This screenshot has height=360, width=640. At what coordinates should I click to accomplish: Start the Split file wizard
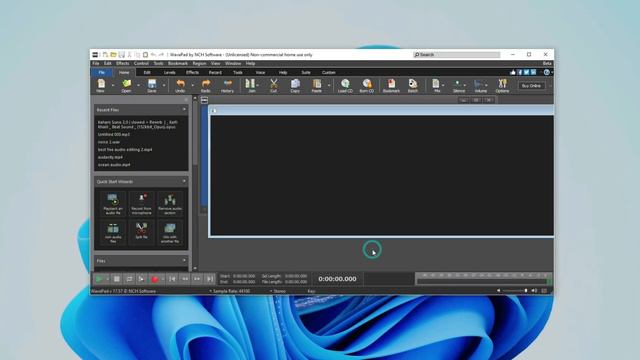click(x=142, y=233)
